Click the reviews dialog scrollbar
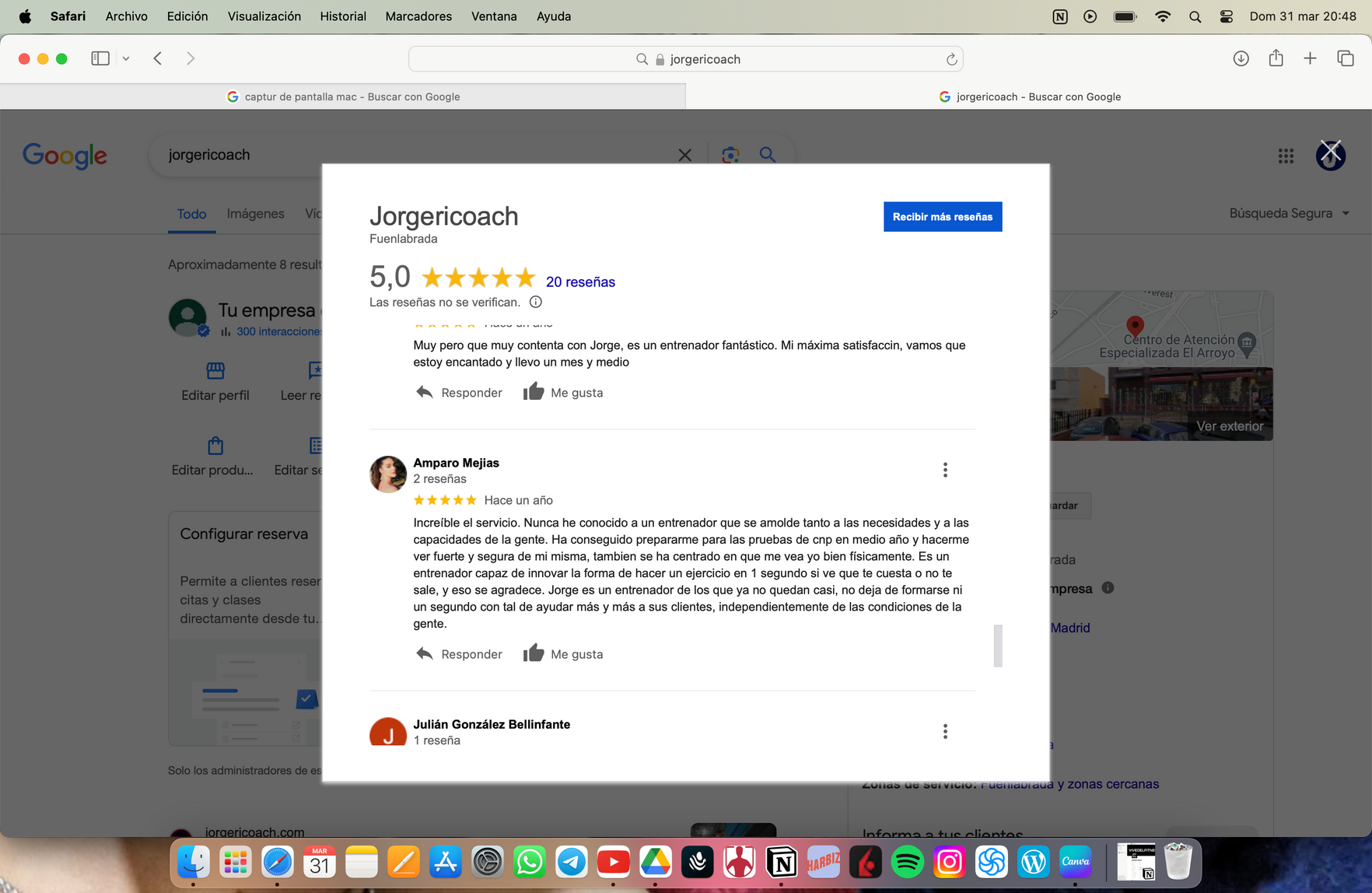Screen dimensions: 1372x893 997,646
